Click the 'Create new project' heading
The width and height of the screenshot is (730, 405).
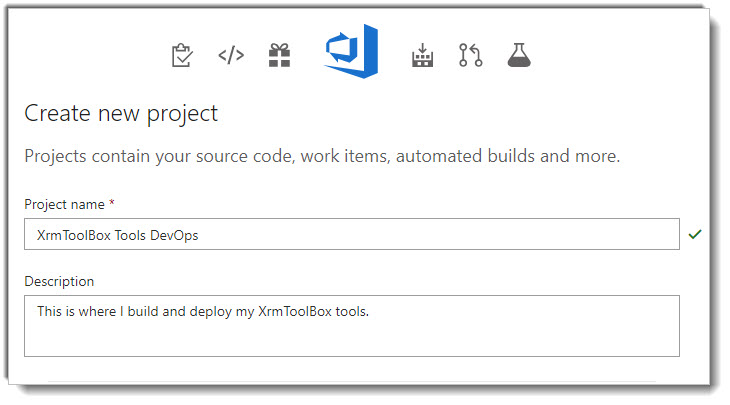point(121,113)
